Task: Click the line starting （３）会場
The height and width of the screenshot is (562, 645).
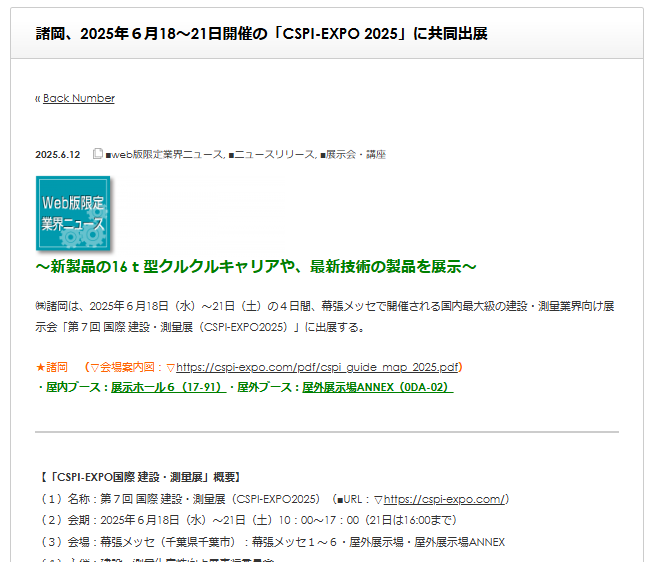Action: point(271,542)
